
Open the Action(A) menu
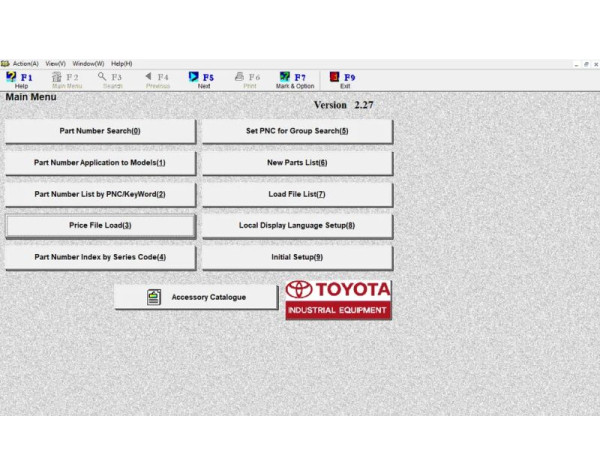pyautogui.click(x=25, y=64)
